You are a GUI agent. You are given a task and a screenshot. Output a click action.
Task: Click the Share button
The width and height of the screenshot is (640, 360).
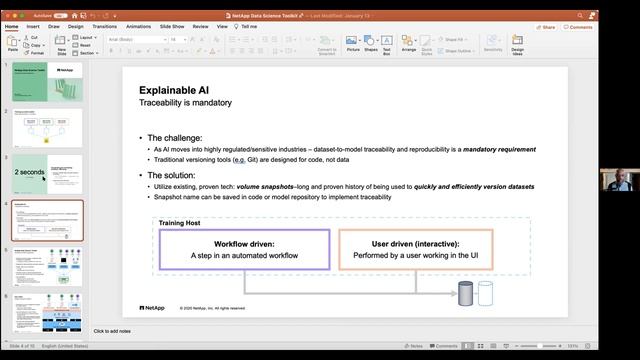(x=546, y=27)
